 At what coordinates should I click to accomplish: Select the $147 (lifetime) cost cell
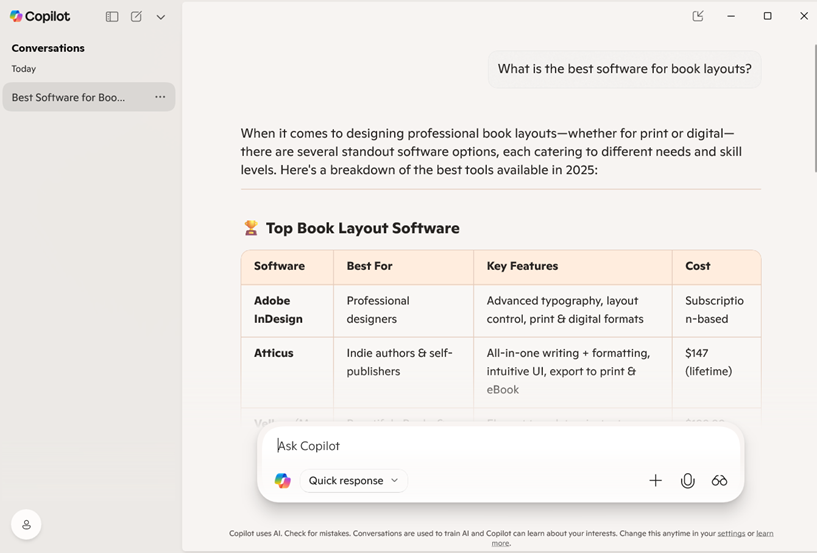point(717,372)
